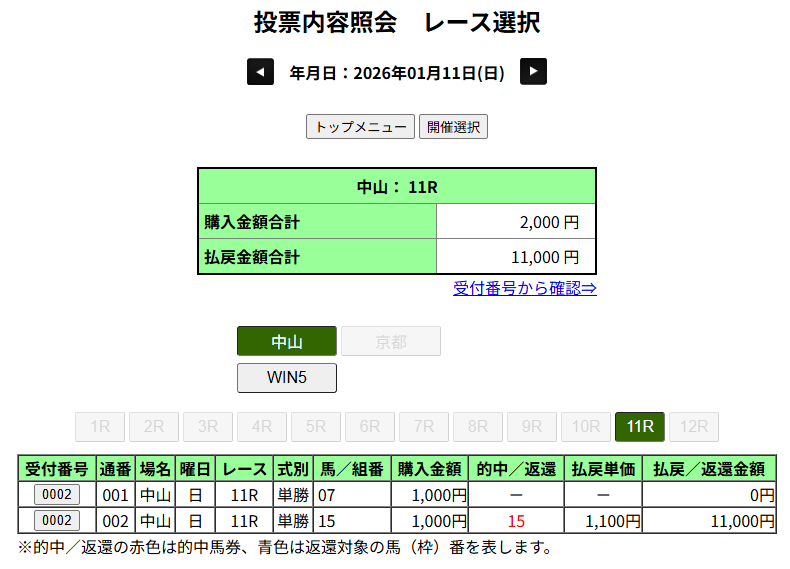
Task: Select the 5R race button
Action: click(316, 427)
